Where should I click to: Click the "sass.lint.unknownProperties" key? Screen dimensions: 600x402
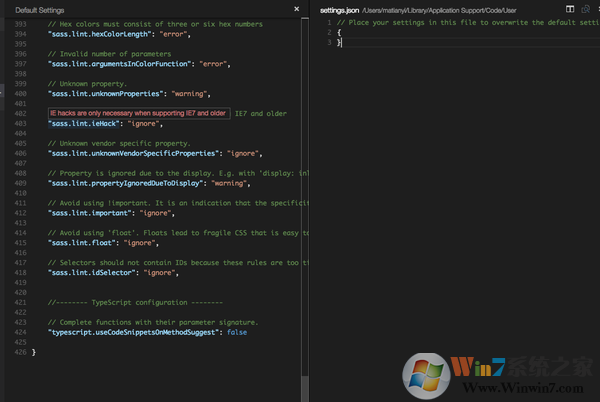(105, 94)
